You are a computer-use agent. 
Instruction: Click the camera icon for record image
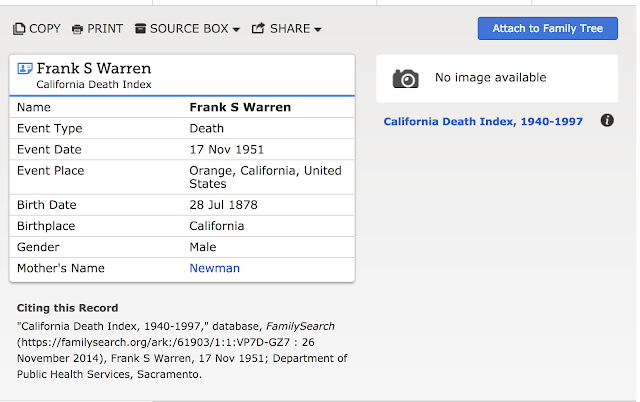[x=405, y=78]
